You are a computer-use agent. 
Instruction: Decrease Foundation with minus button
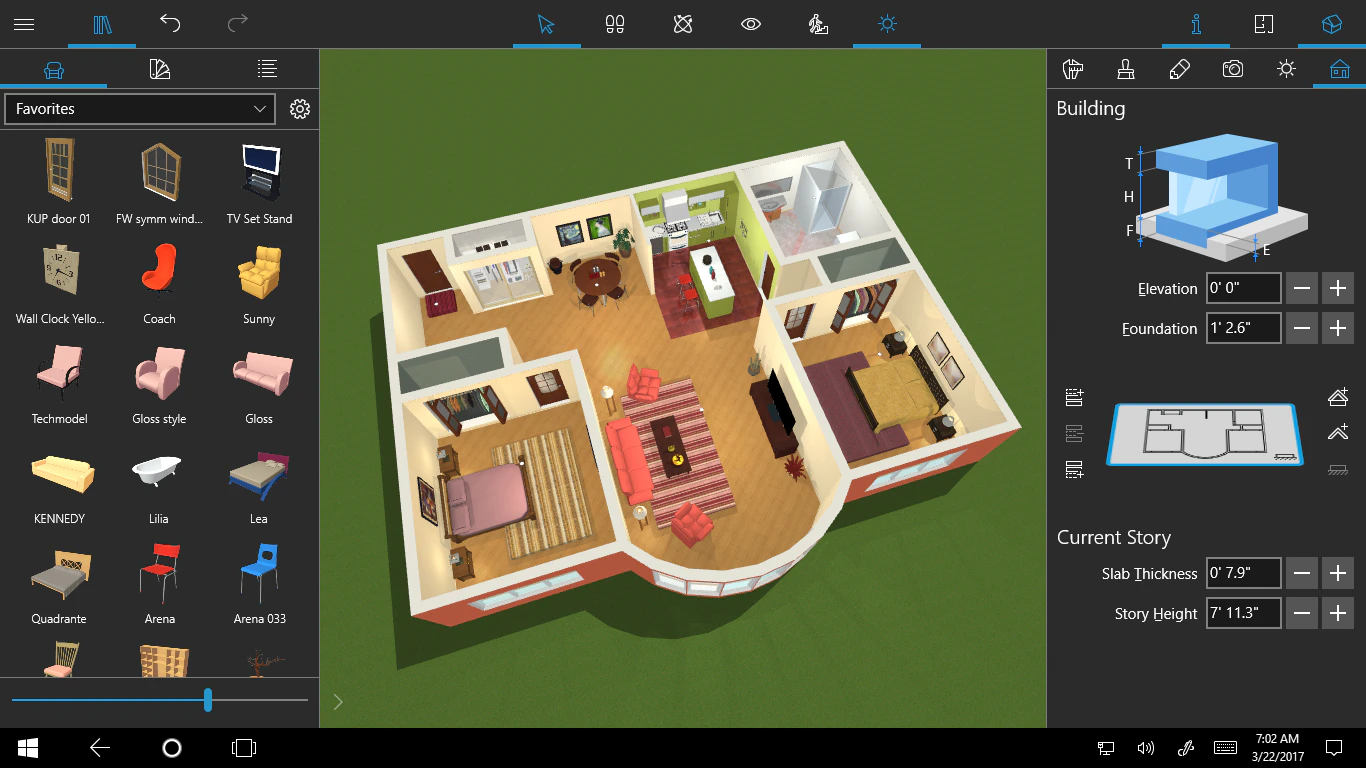(1302, 328)
